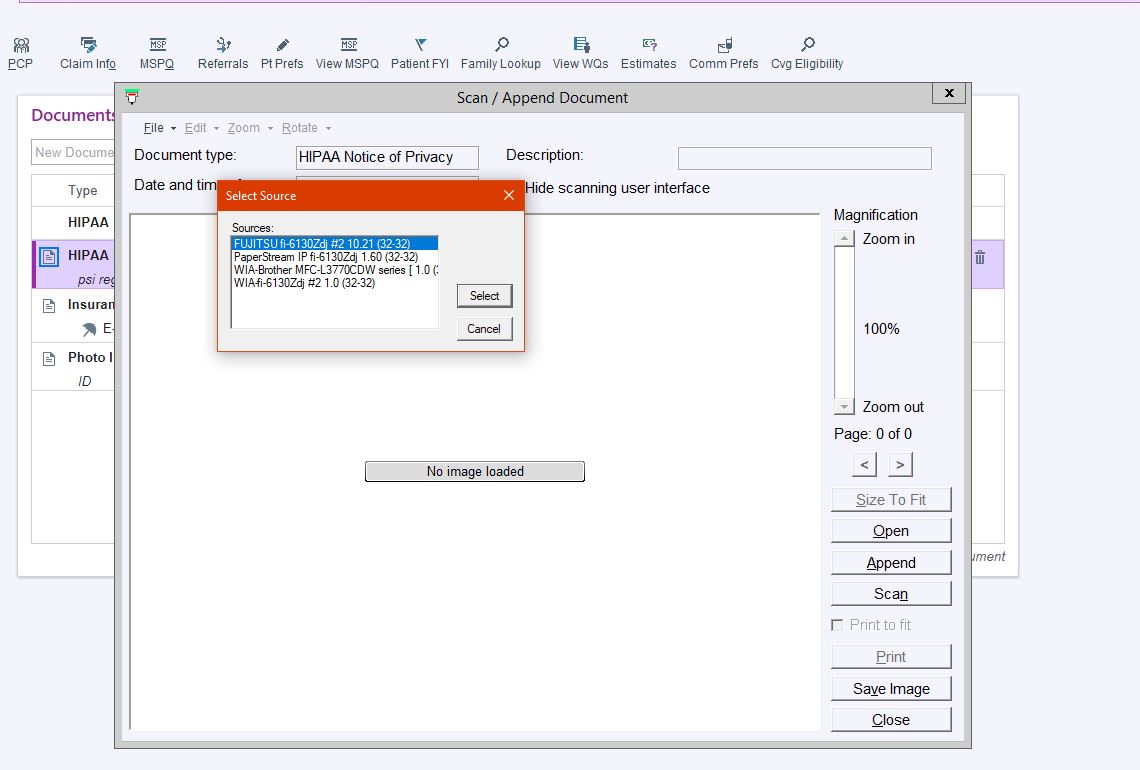Cancel the Select Source dialog
Screen dimensions: 1140x770
coord(484,329)
